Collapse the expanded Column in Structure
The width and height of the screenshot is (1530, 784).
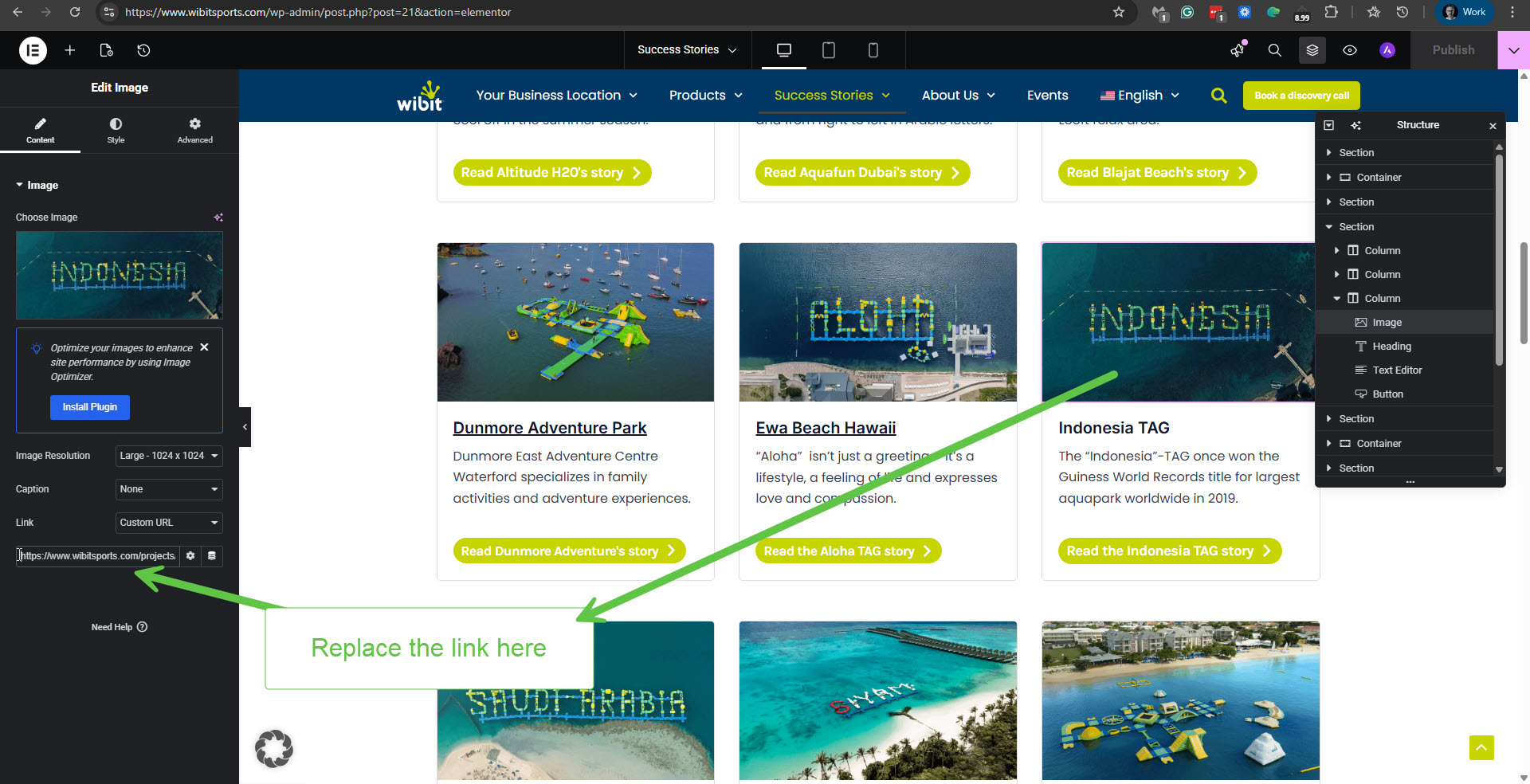(1337, 299)
